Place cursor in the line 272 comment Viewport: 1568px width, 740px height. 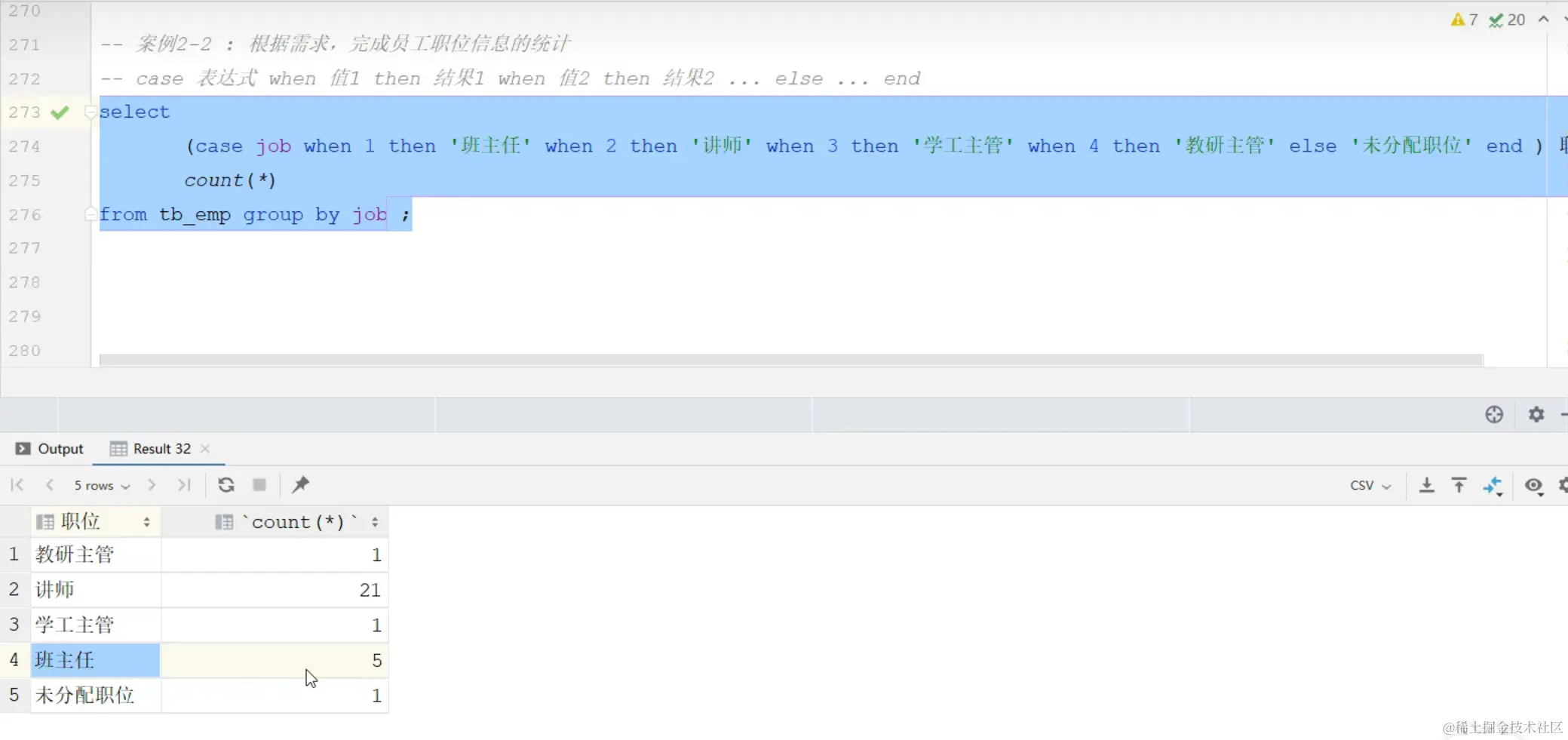(x=510, y=78)
